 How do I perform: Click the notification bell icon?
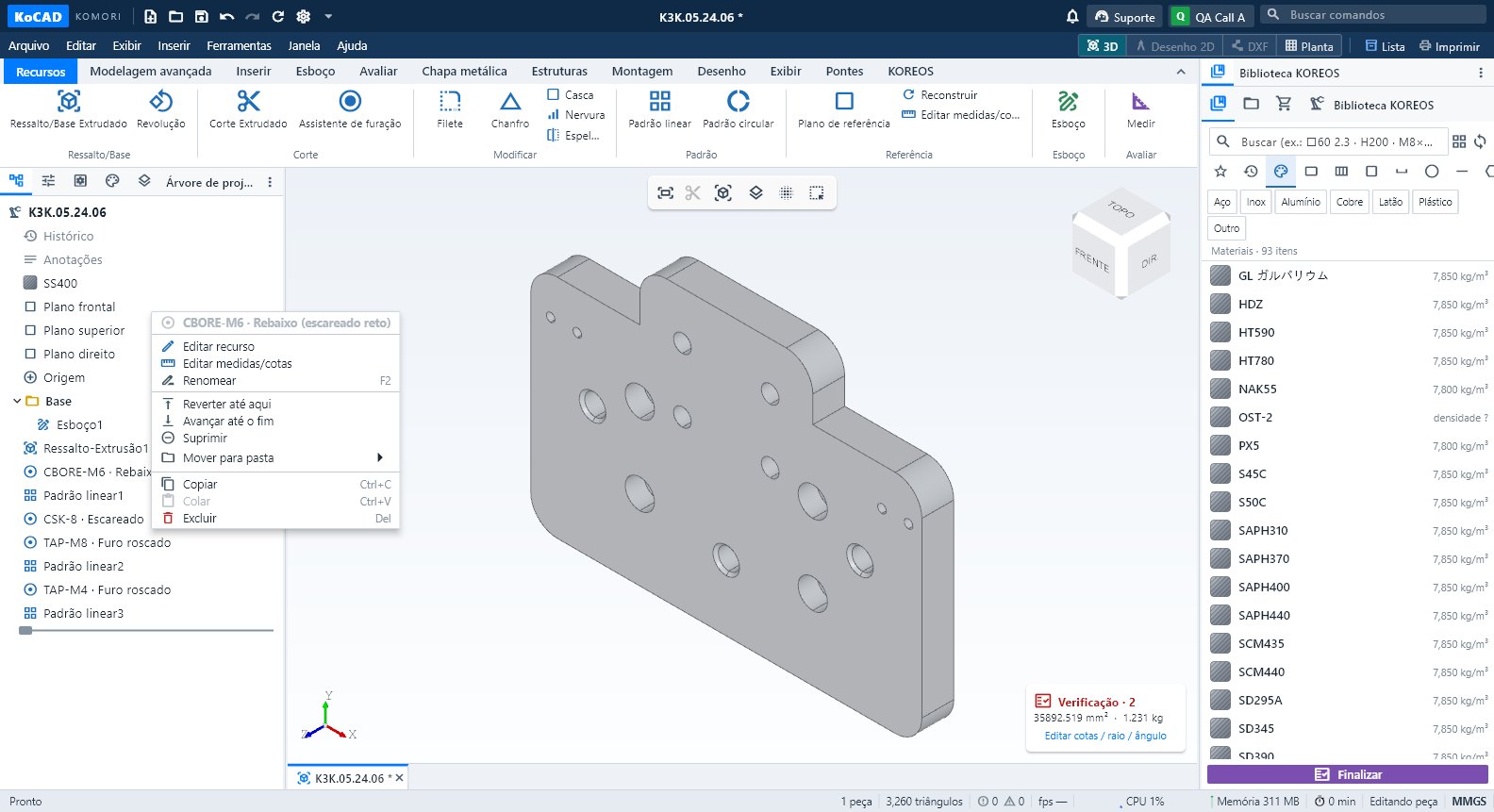(1072, 17)
